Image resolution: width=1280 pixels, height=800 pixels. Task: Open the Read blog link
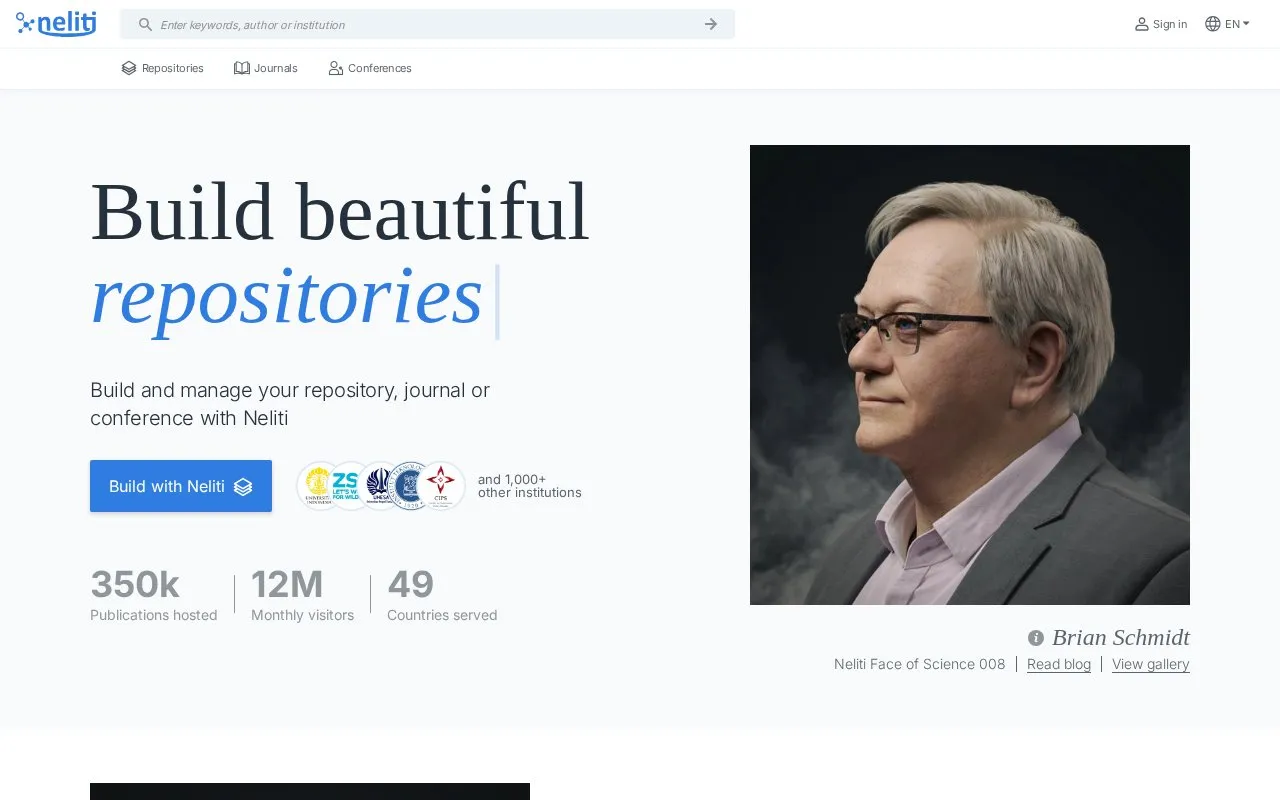coord(1059,664)
